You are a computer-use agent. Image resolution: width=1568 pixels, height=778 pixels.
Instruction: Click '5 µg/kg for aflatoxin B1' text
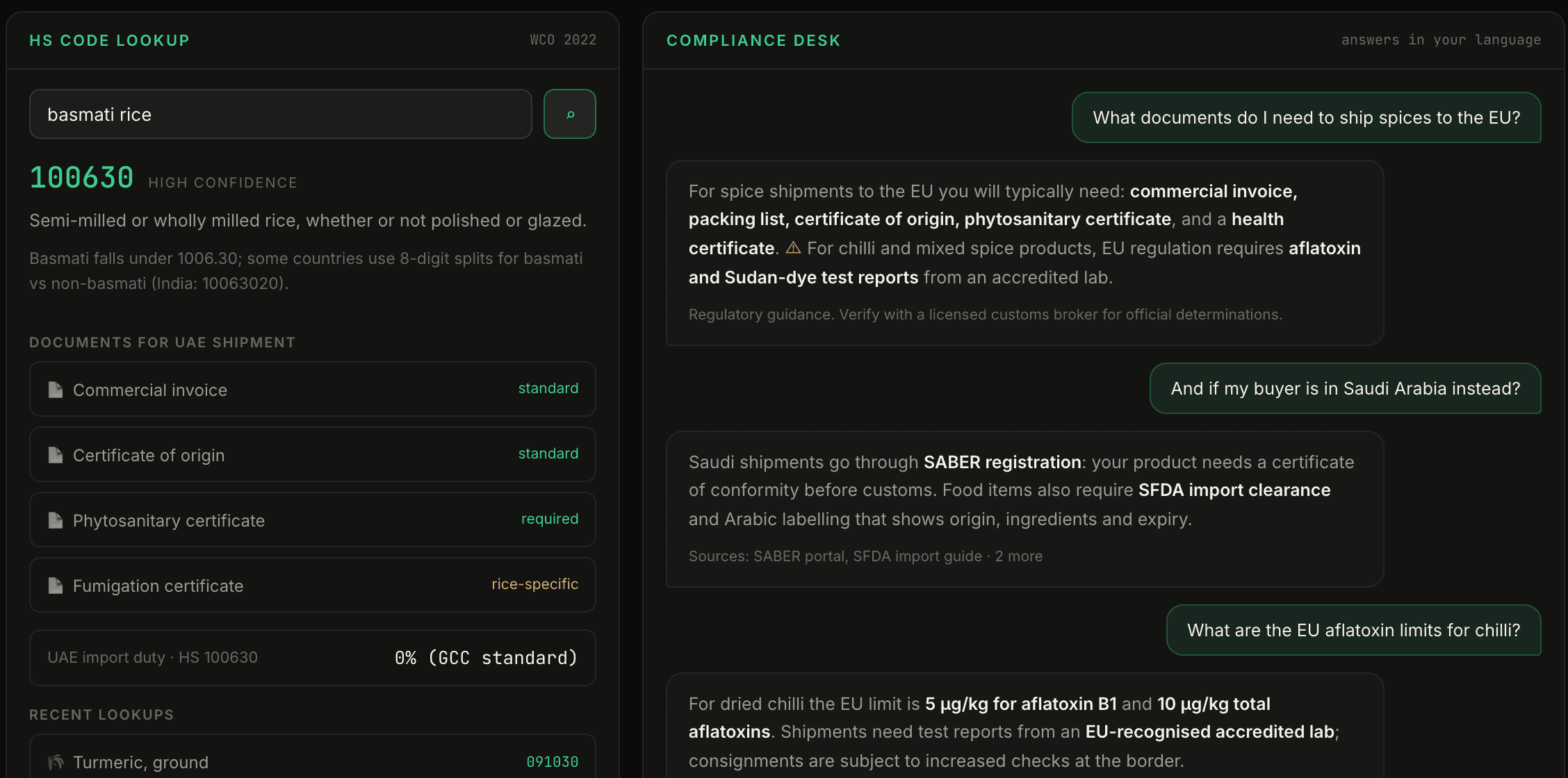(1021, 704)
